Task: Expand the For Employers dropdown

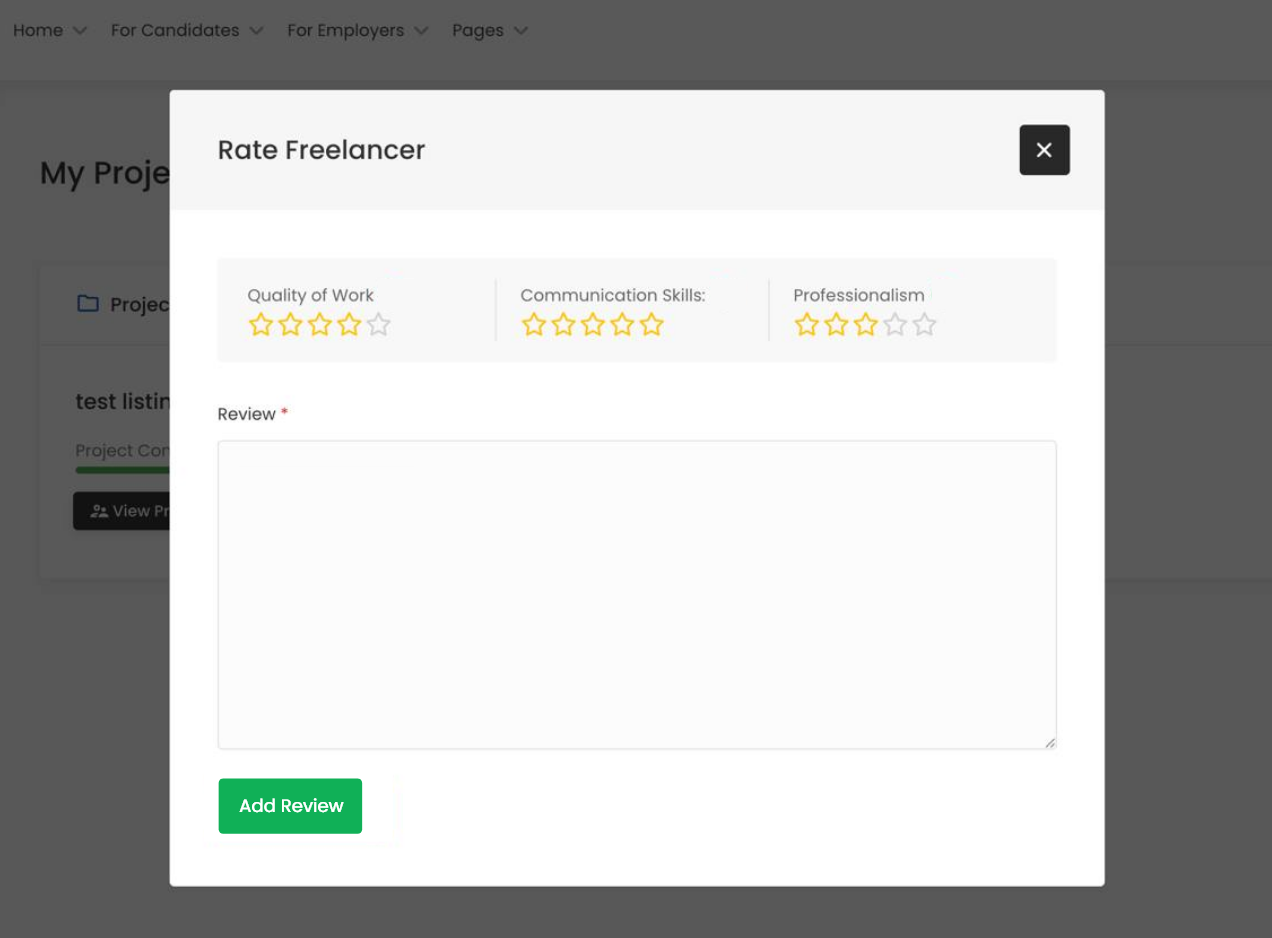Action: [357, 31]
